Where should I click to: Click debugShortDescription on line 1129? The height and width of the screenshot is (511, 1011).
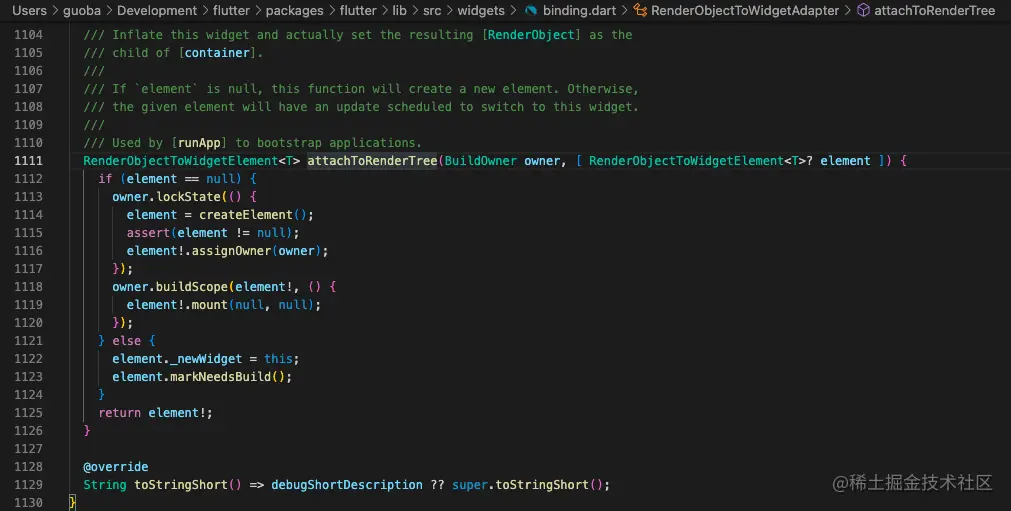click(347, 485)
